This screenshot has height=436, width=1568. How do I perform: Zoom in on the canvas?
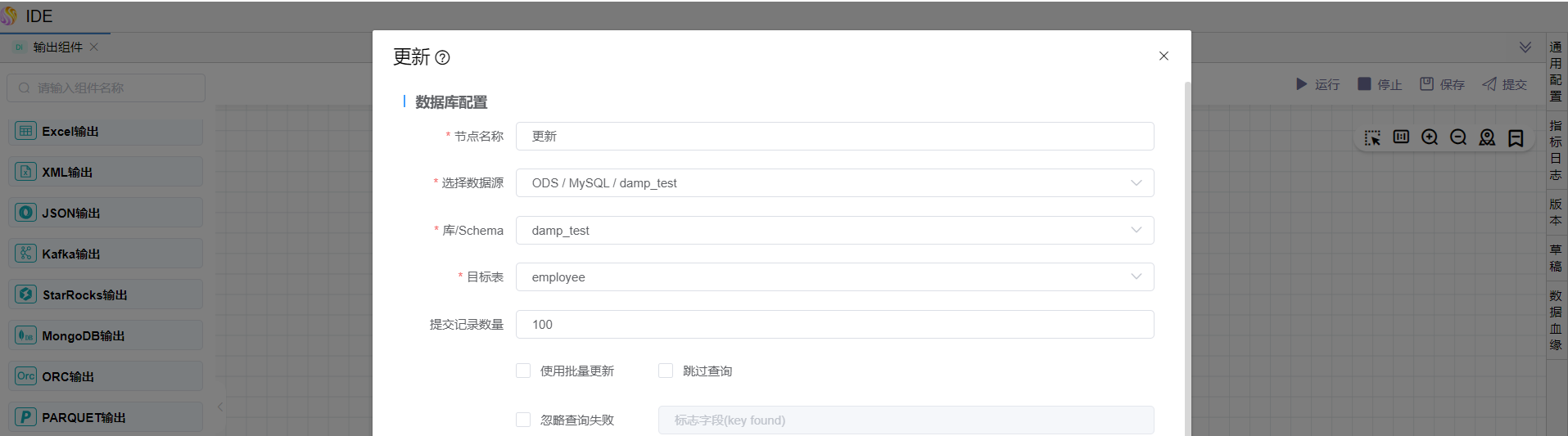click(1430, 137)
